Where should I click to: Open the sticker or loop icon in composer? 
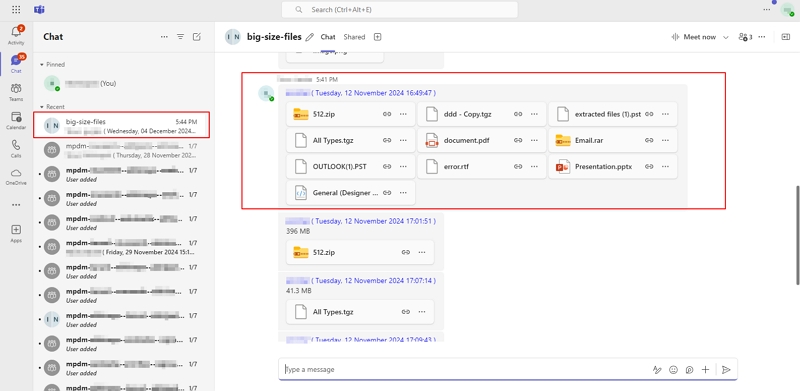click(x=689, y=370)
